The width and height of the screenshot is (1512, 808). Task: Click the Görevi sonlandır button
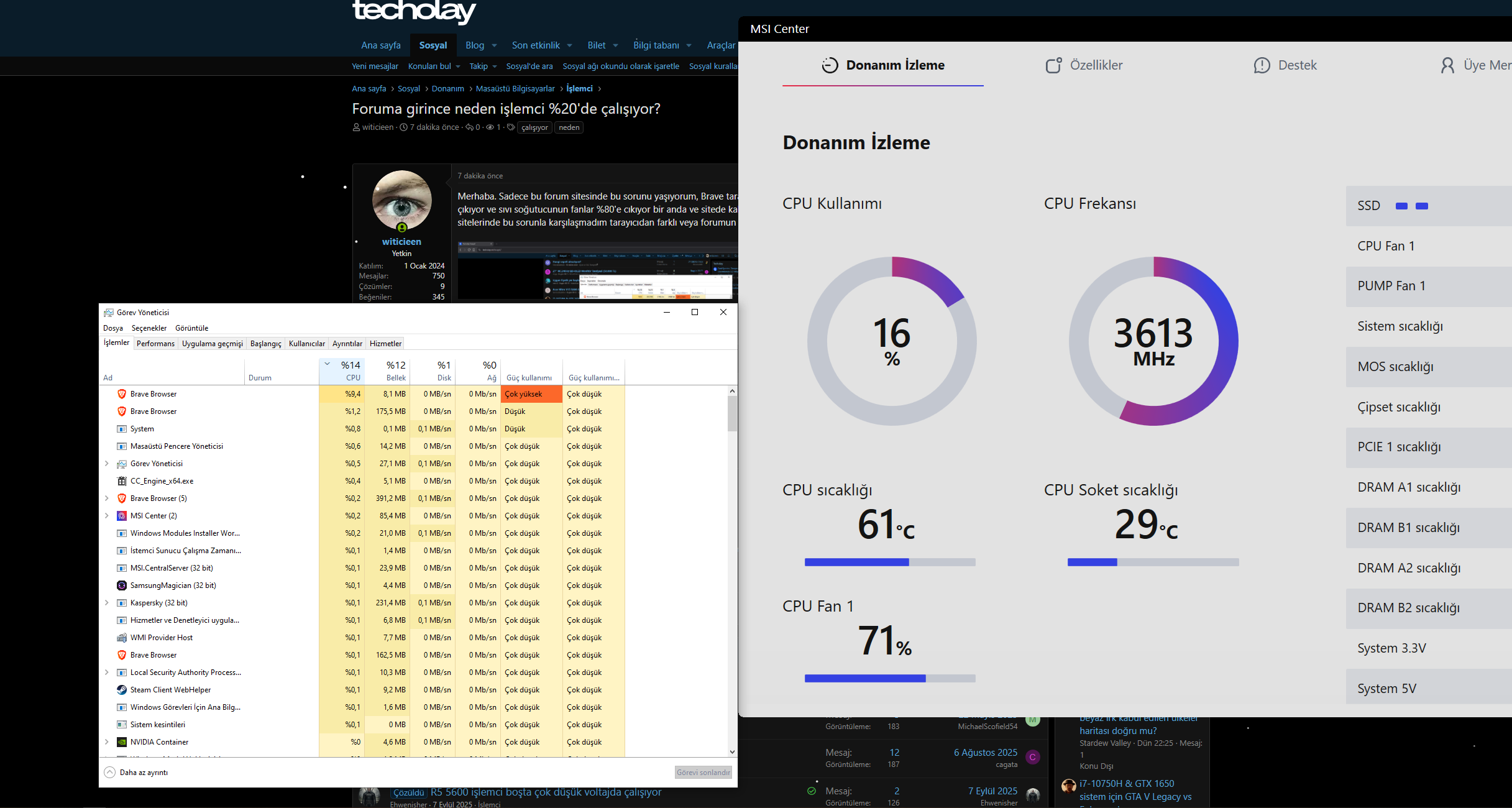703,773
